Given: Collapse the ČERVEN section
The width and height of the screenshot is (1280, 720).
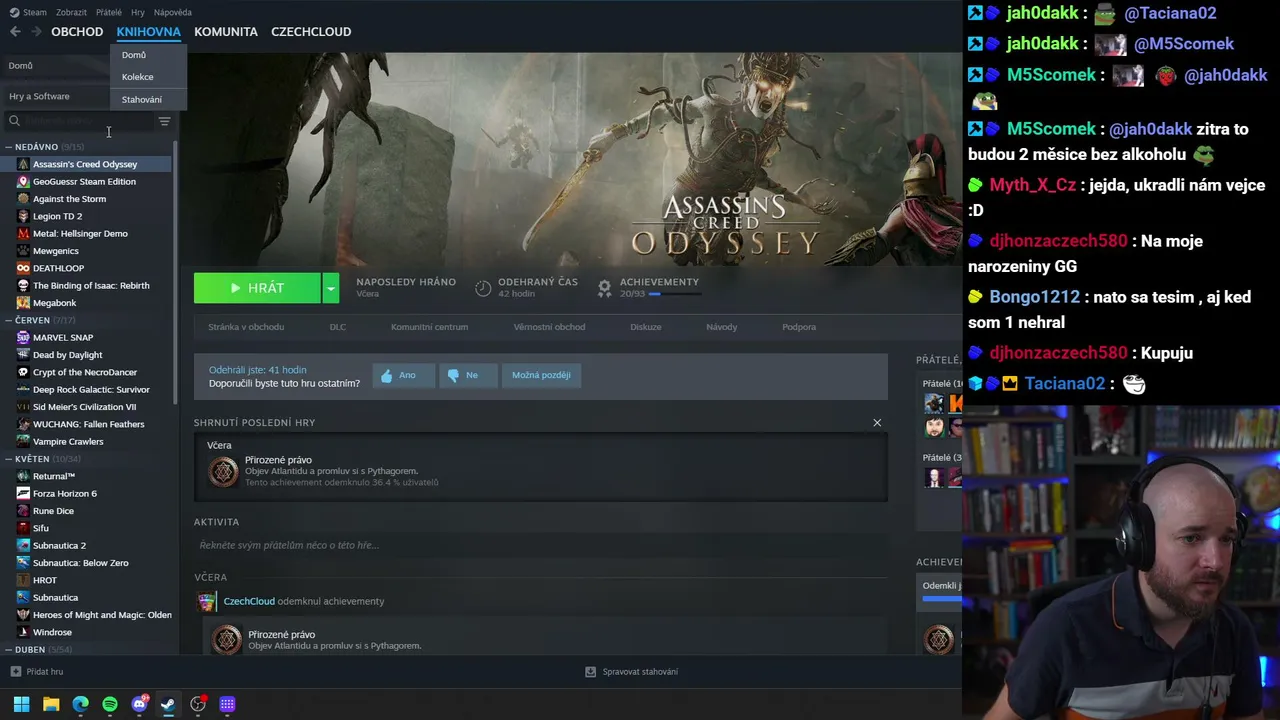Looking at the screenshot, I should coord(8,321).
